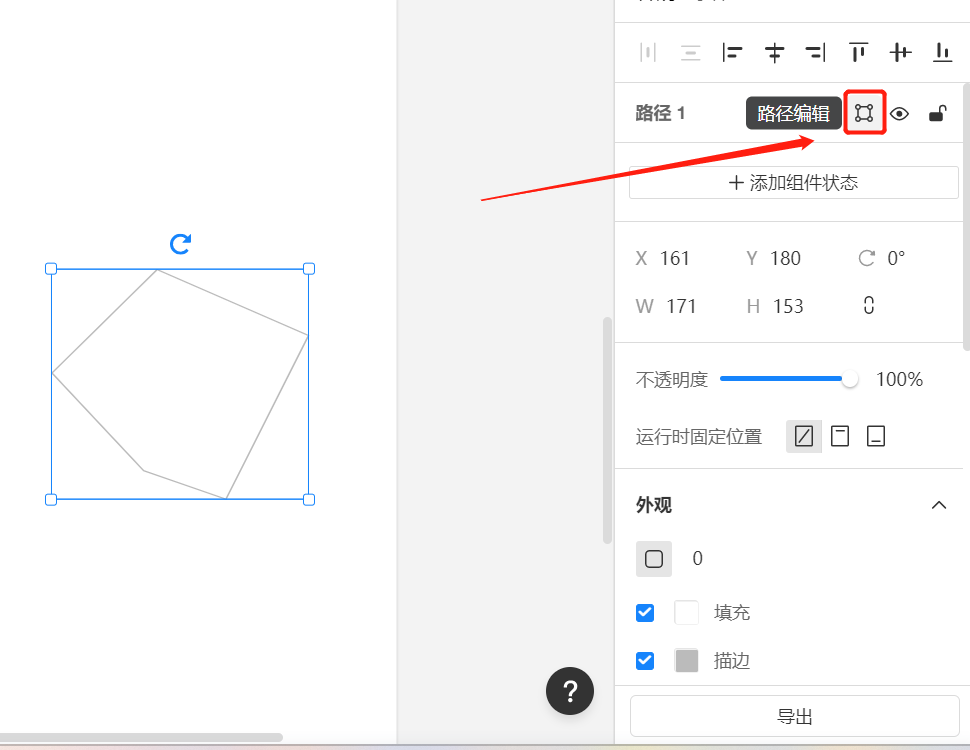Image resolution: width=970 pixels, height=750 pixels.
Task: Open the help question mark button
Action: pos(570,691)
